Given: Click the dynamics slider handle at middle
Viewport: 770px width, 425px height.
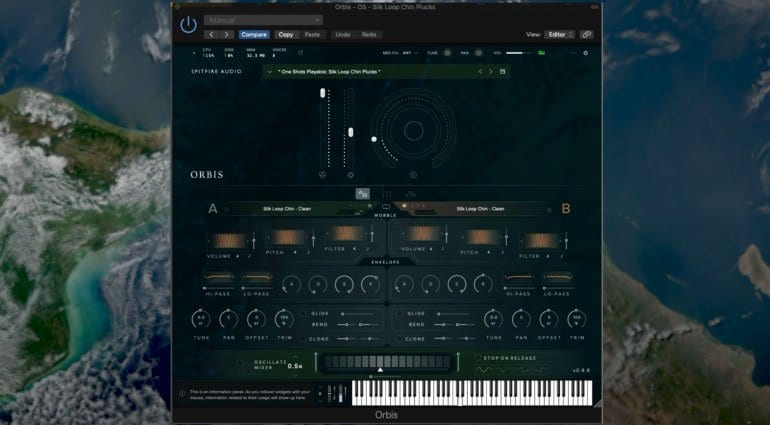Looking at the screenshot, I should coord(351,132).
